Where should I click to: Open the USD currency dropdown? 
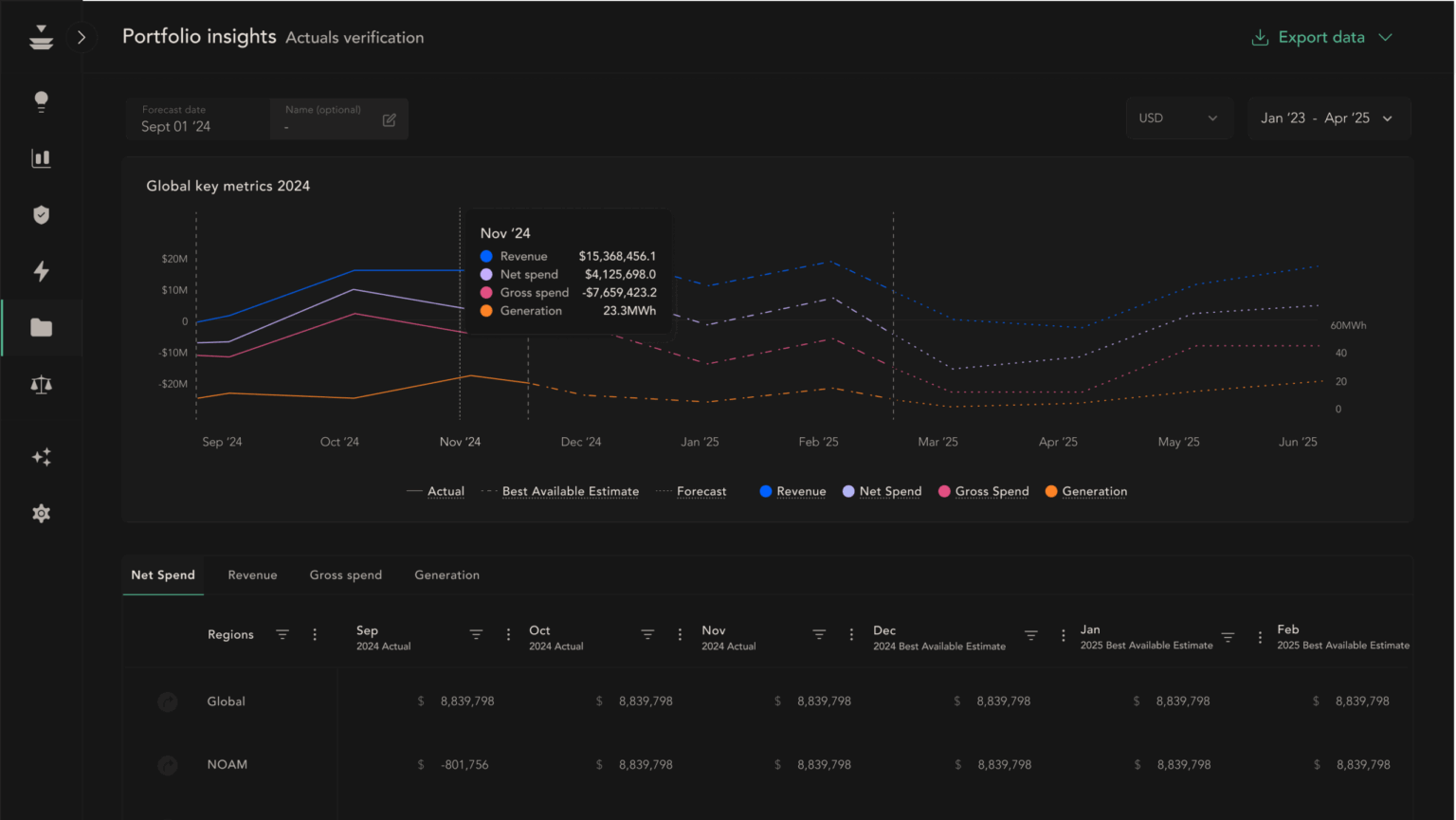[x=1178, y=118]
